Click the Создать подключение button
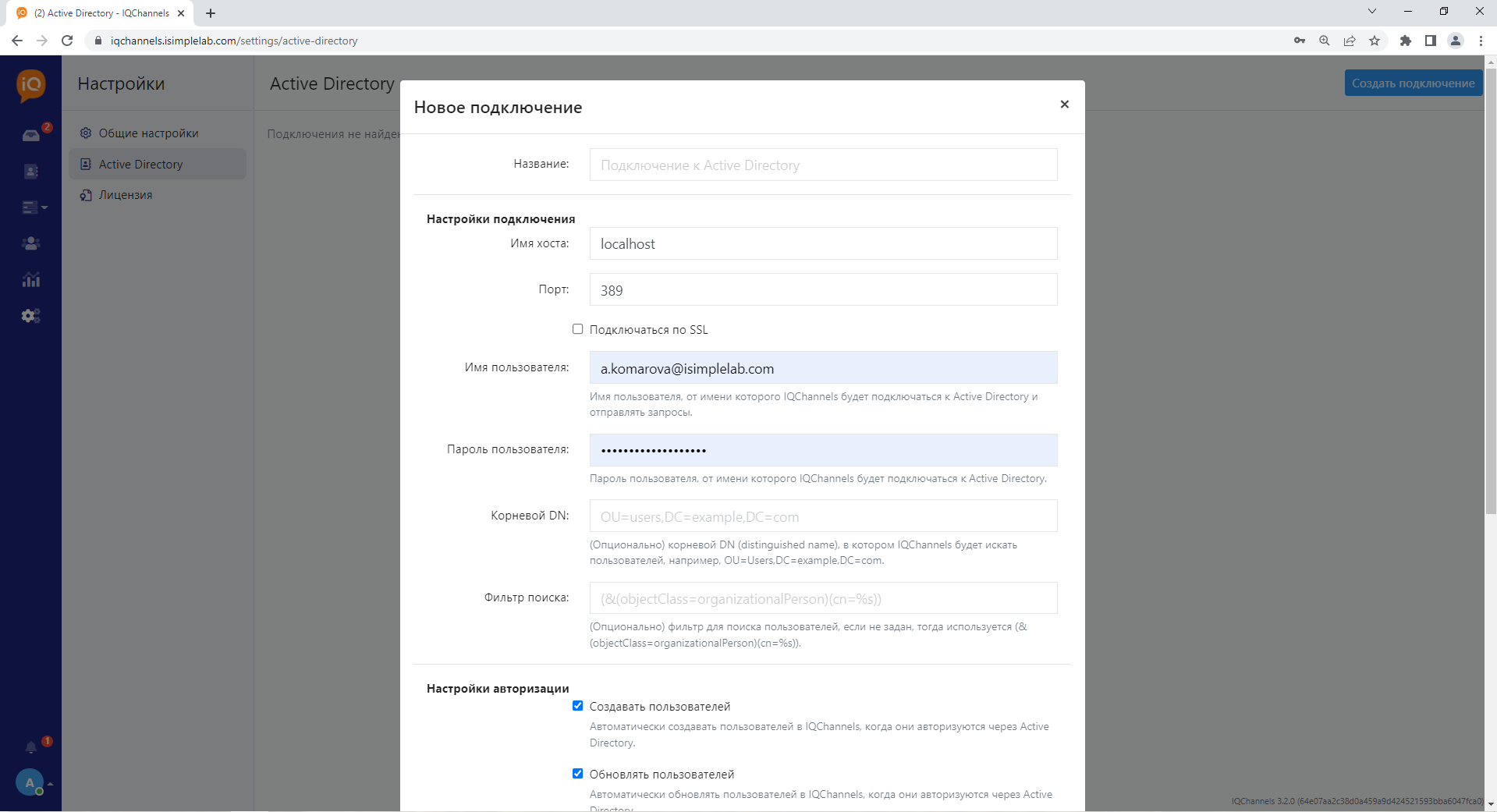Viewport: 1497px width, 812px height. tap(1413, 83)
